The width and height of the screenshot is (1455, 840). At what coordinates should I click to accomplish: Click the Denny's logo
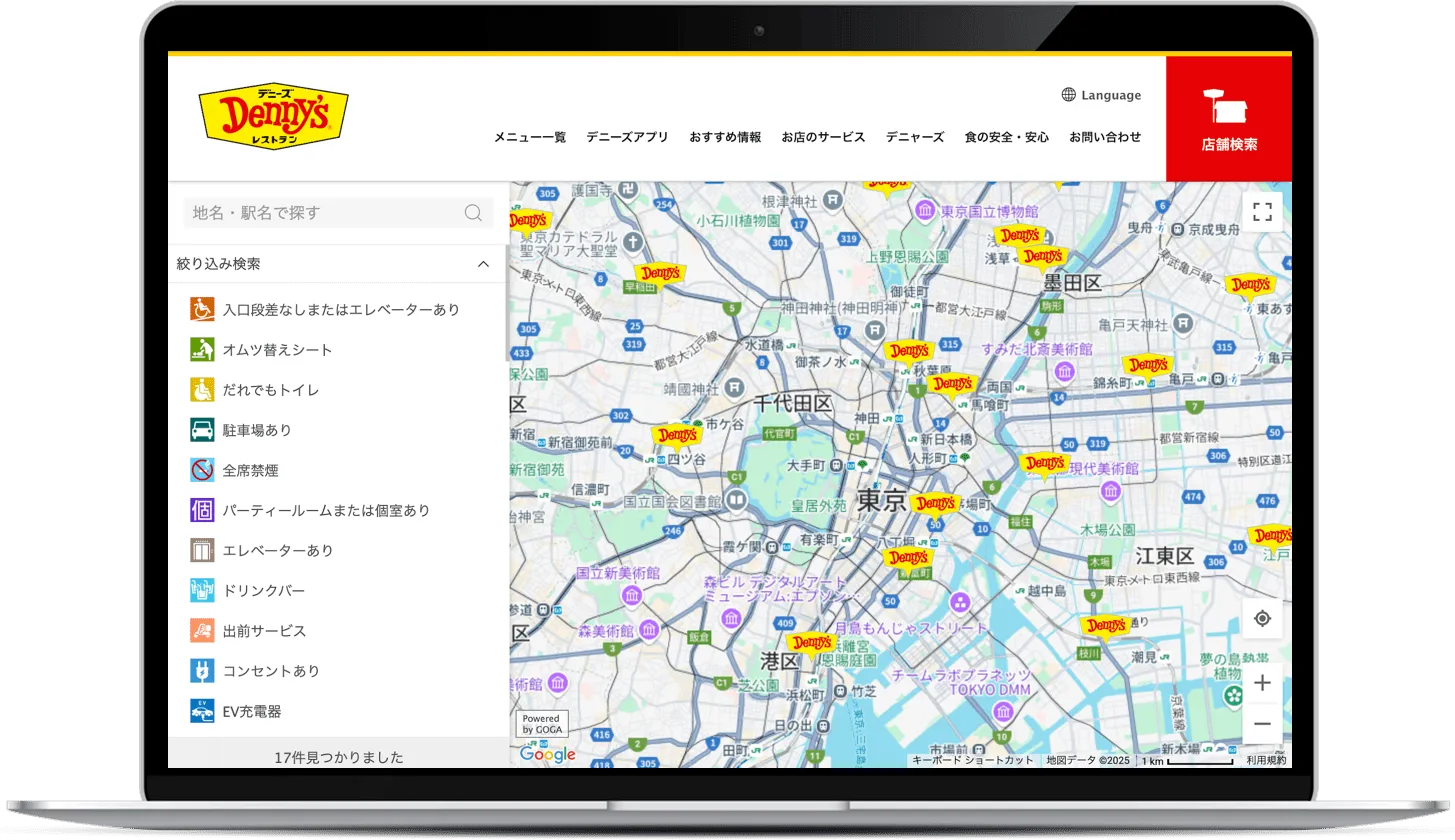pyautogui.click(x=273, y=116)
